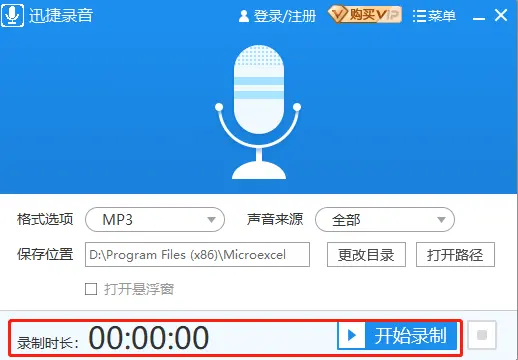Close the 迅捷录音 window

tap(501, 15)
